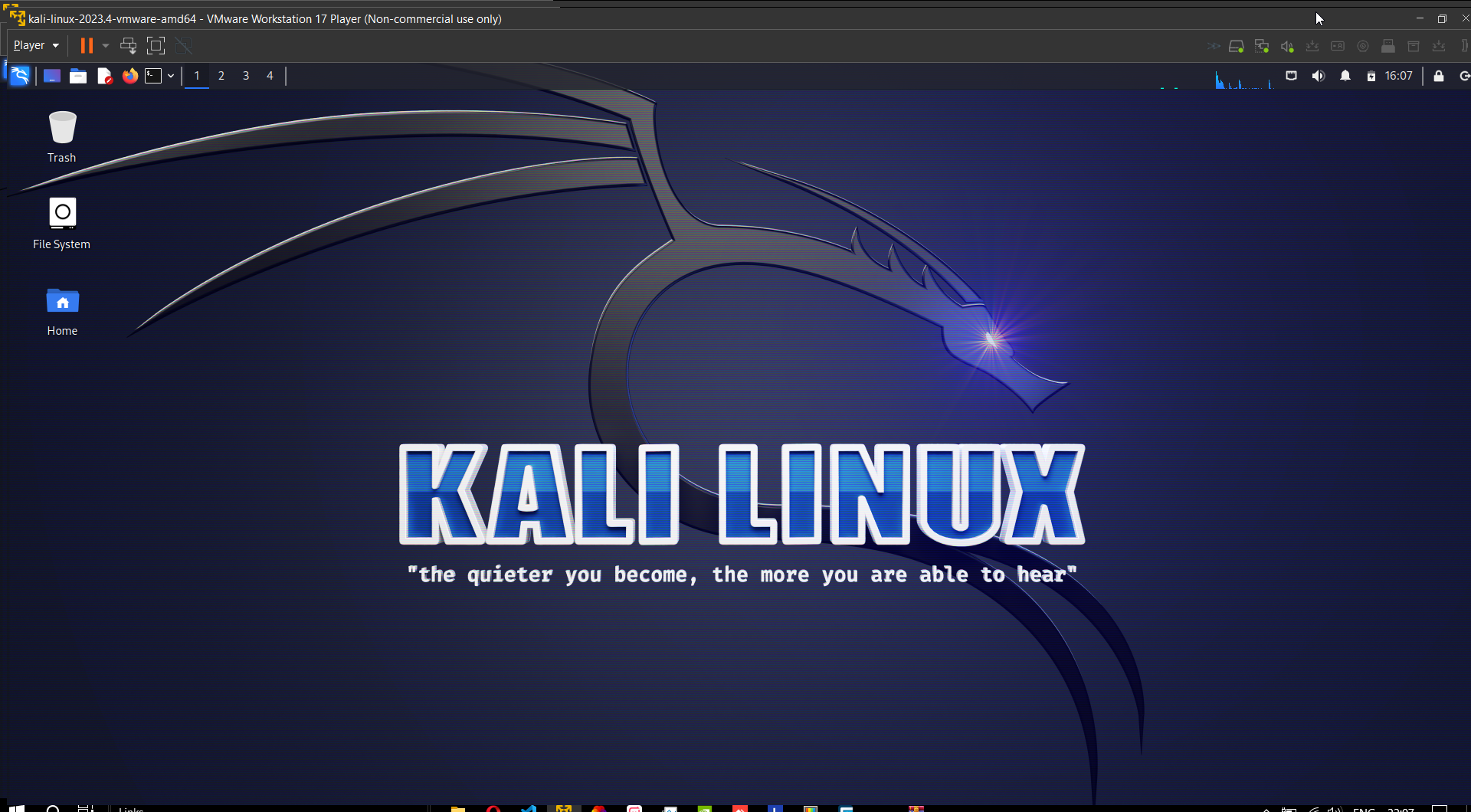Expand the power options arrow beside Pause

tap(106, 45)
